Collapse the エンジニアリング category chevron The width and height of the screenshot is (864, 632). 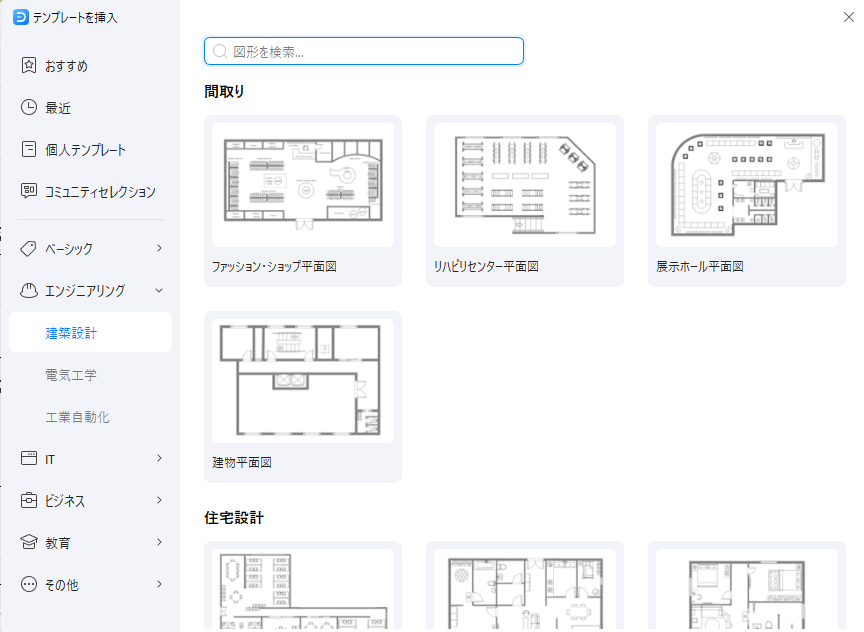pyautogui.click(x=159, y=290)
